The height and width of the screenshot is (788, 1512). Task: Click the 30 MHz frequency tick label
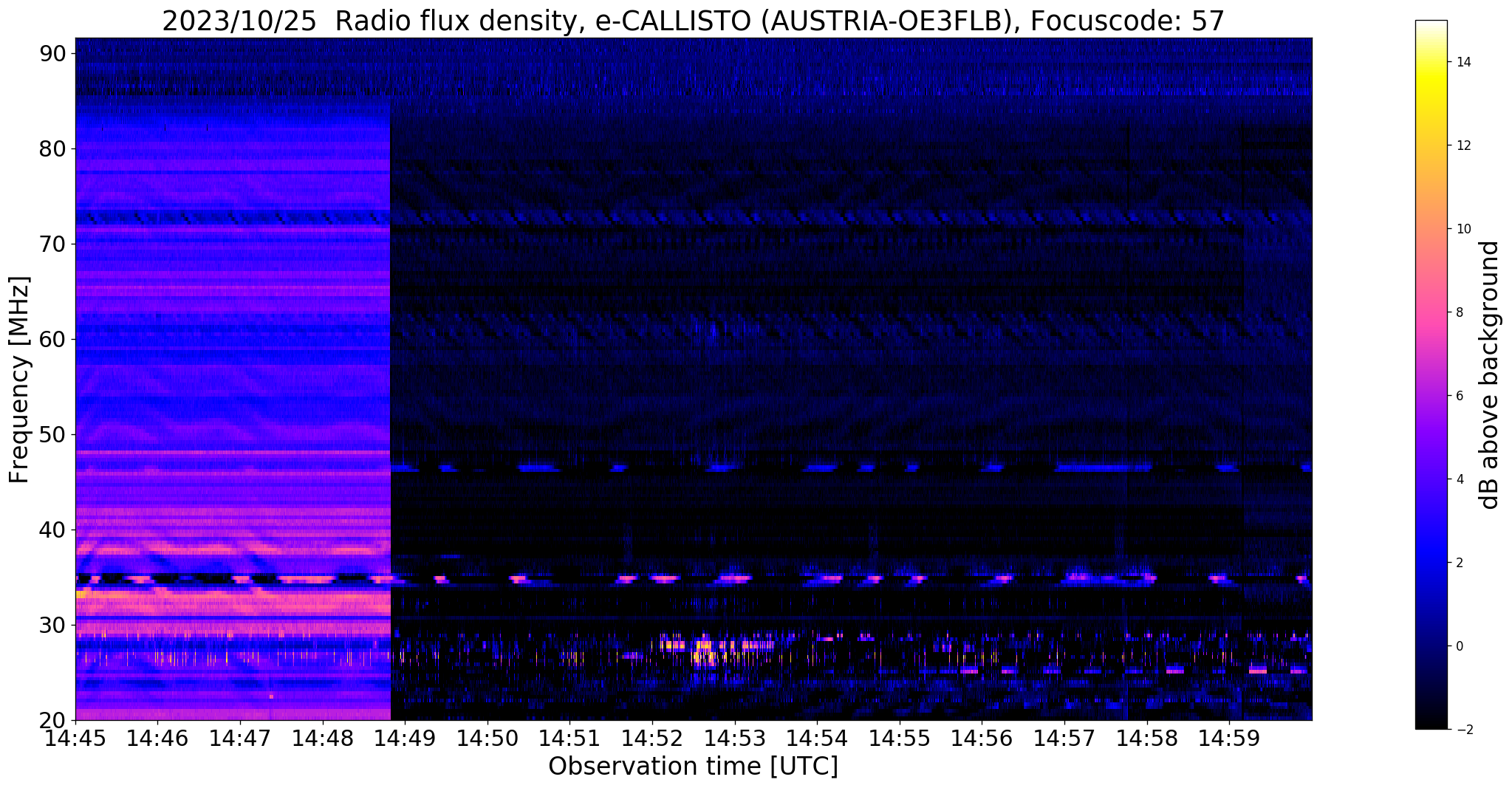(52, 625)
